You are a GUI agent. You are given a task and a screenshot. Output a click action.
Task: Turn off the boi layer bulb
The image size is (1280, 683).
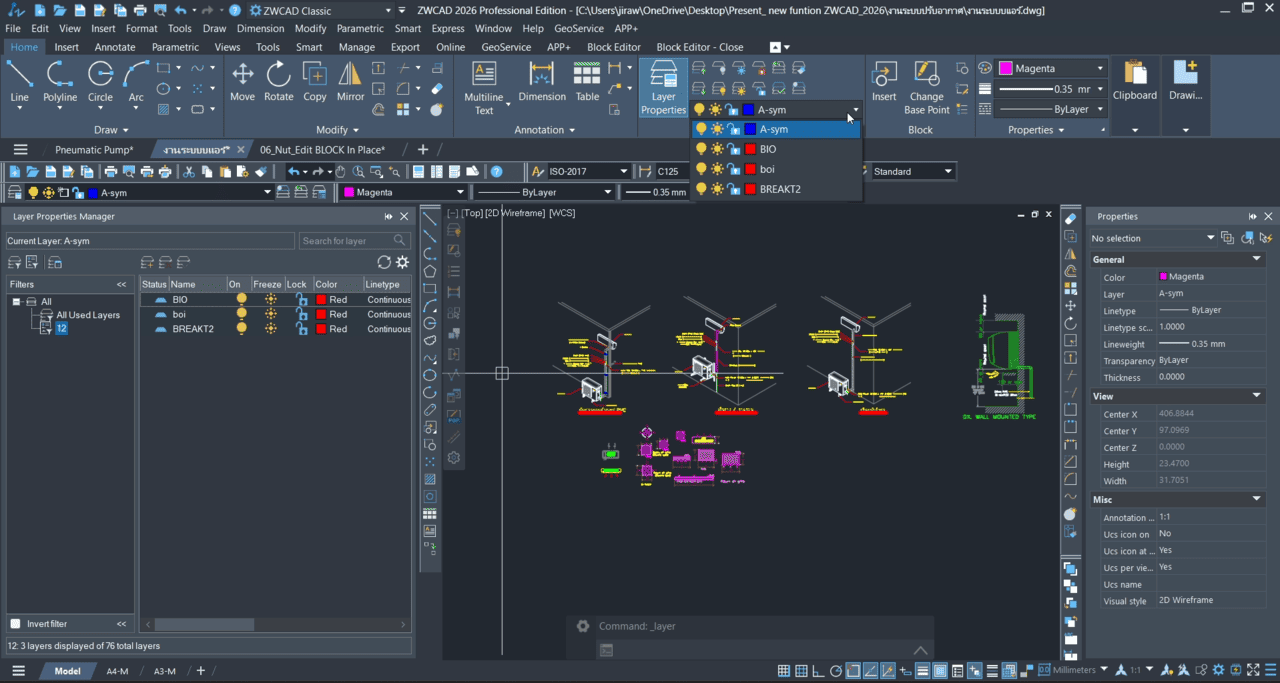point(242,314)
